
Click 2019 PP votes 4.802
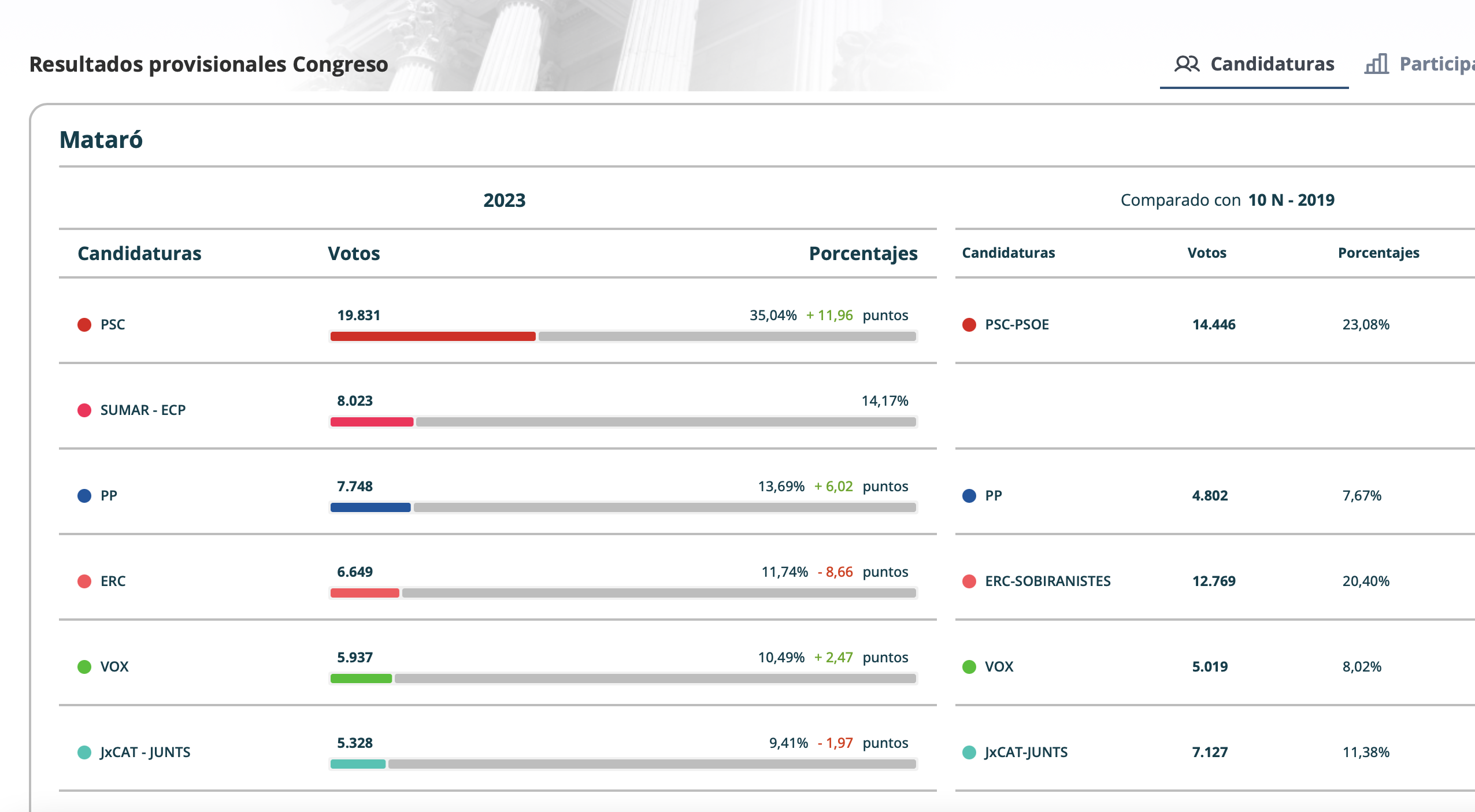pyautogui.click(x=1210, y=496)
